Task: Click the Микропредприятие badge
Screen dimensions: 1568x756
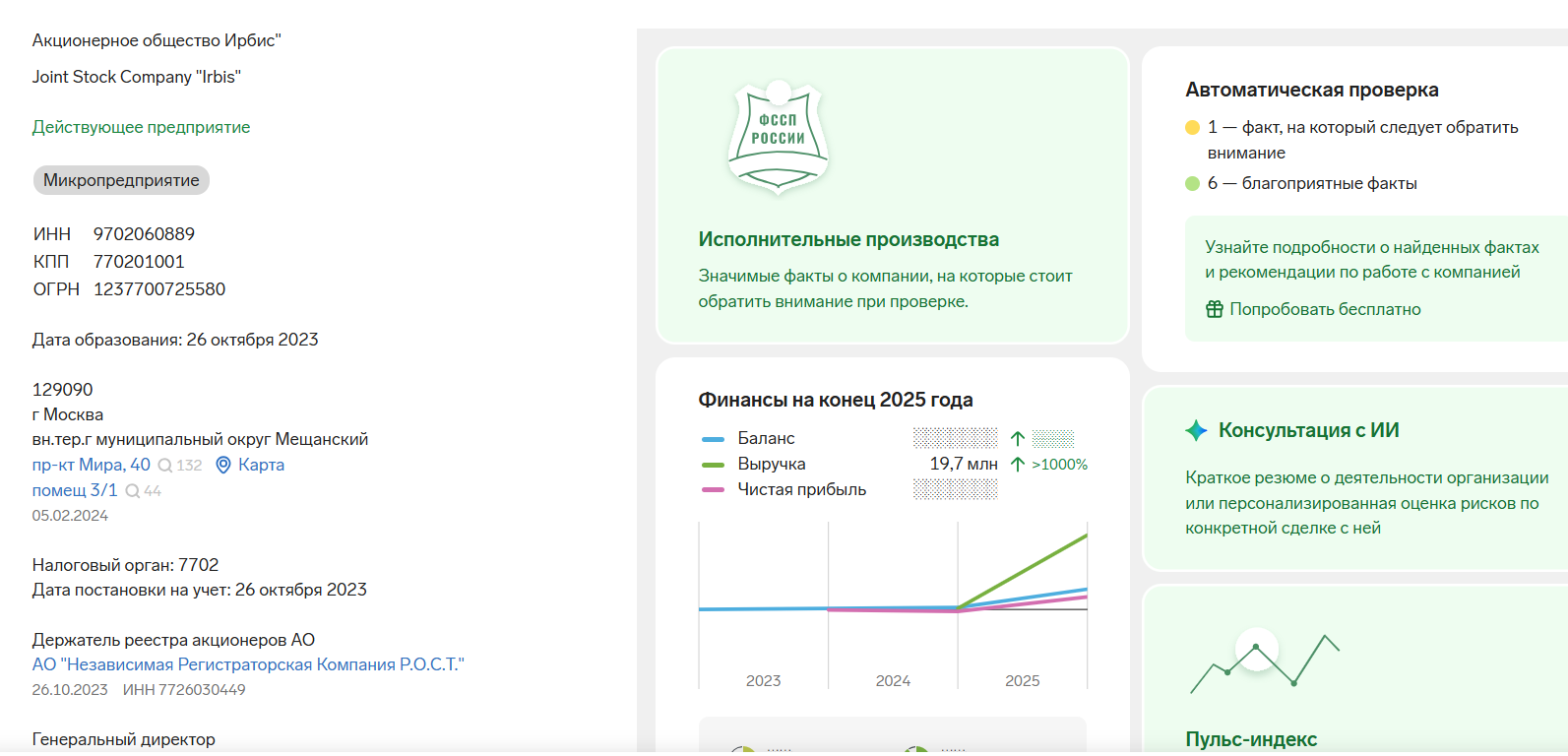Action: 121,180
